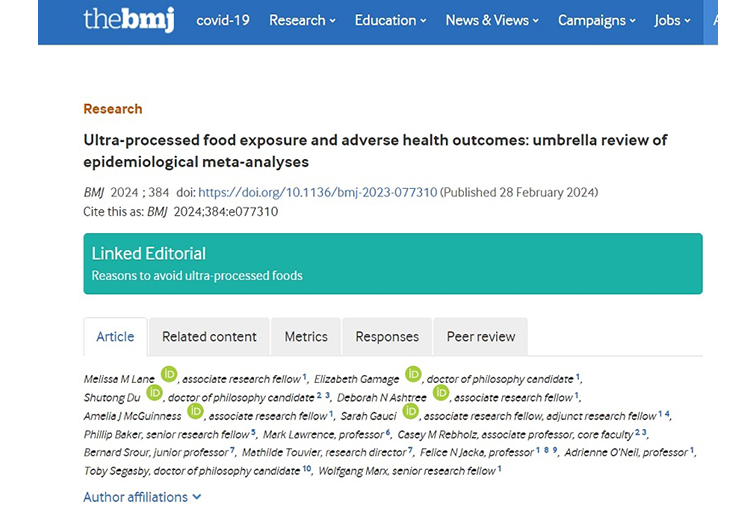Expand Author affiliations section
Image resolution: width=756 pixels, height=513 pixels.
point(142,497)
